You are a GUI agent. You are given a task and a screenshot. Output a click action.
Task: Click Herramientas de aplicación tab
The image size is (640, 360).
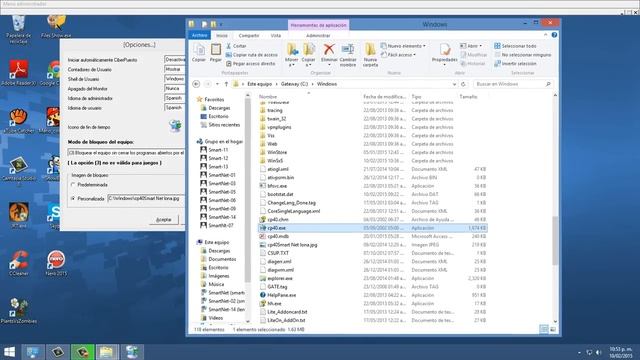(x=318, y=25)
